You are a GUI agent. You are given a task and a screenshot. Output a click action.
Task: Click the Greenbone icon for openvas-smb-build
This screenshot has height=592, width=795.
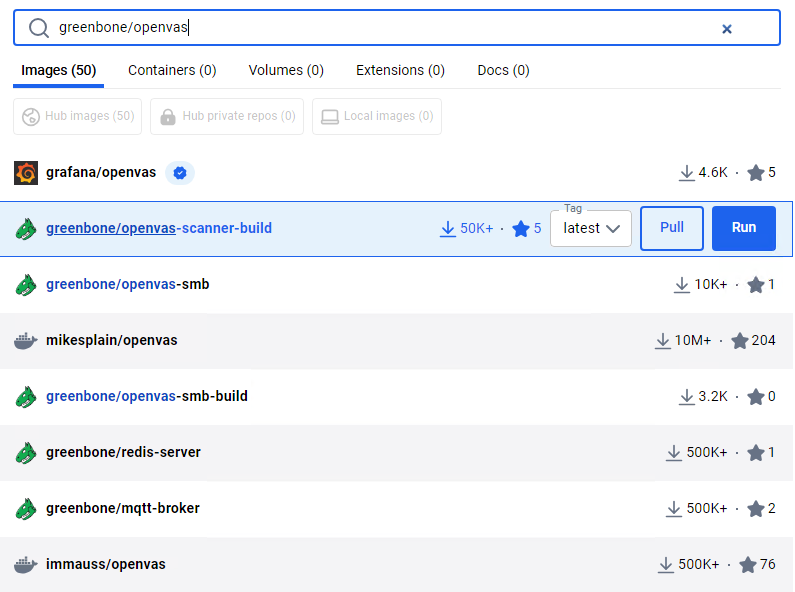click(26, 397)
